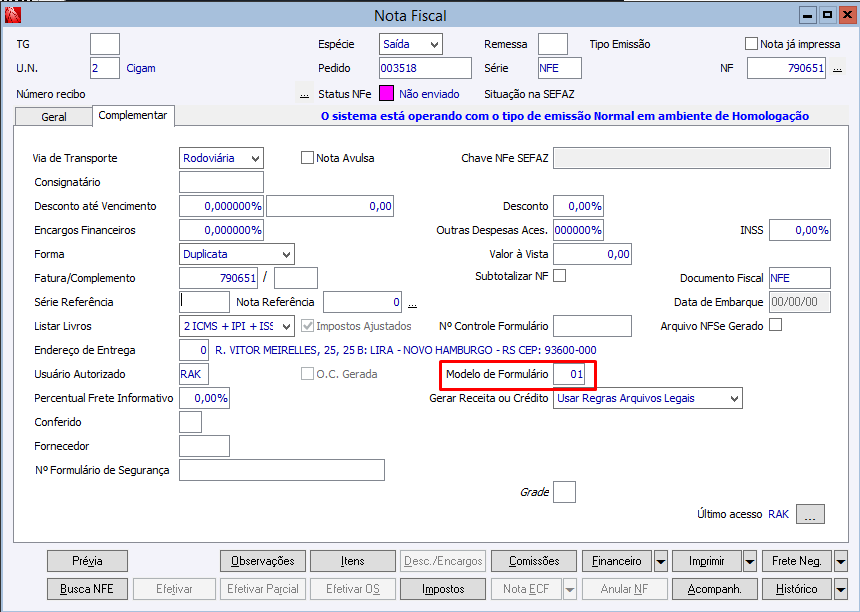Switch to the Geral tab
Image resolution: width=860 pixels, height=612 pixels.
click(x=54, y=117)
